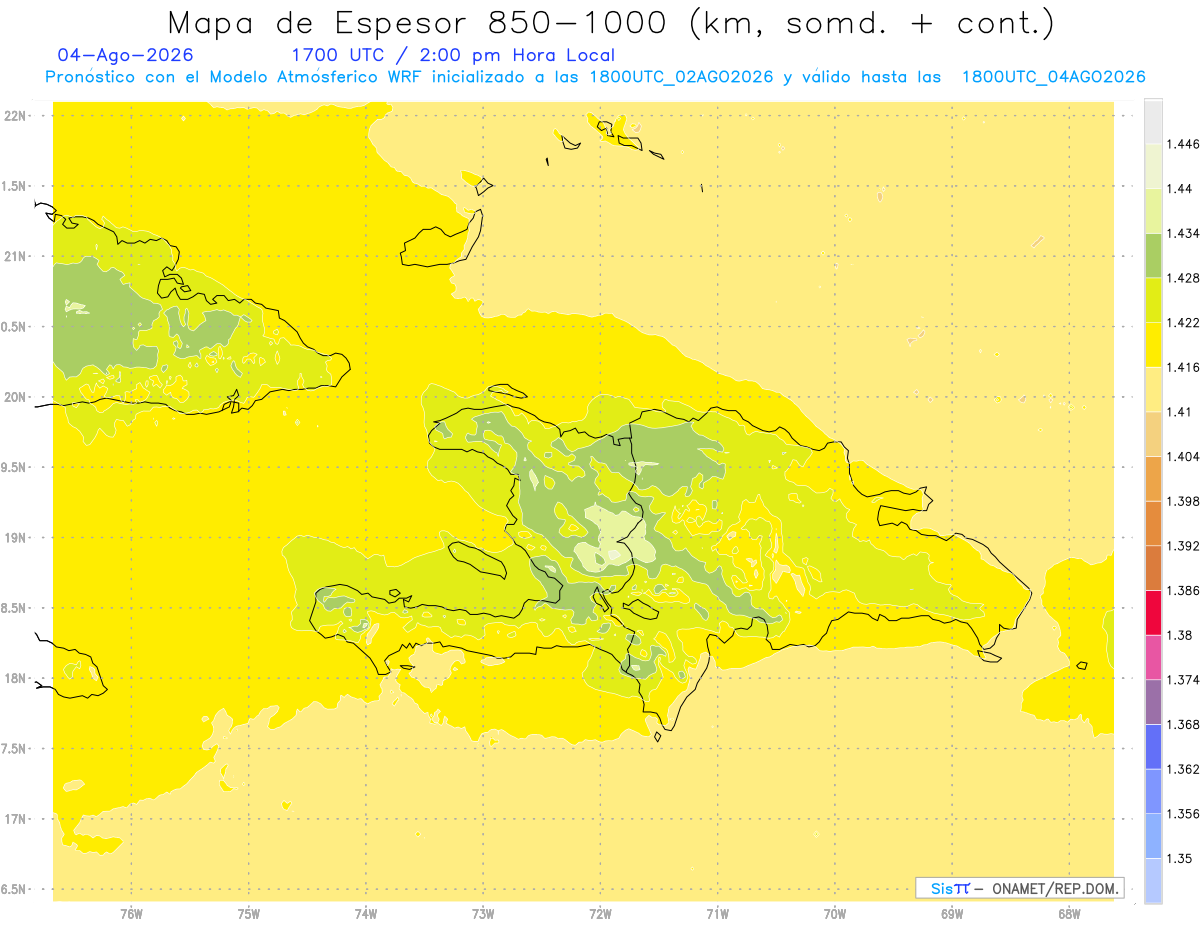The height and width of the screenshot is (927, 1200).
Task: Click the bright yellow band between 1.422 and 1.416
Action: pyautogui.click(x=1153, y=345)
